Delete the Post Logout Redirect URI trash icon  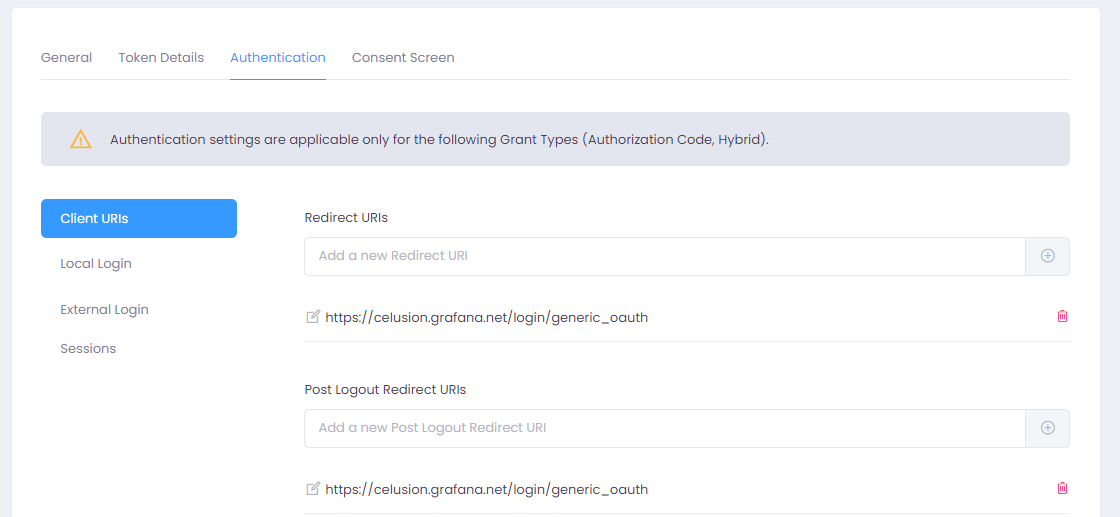(1062, 488)
